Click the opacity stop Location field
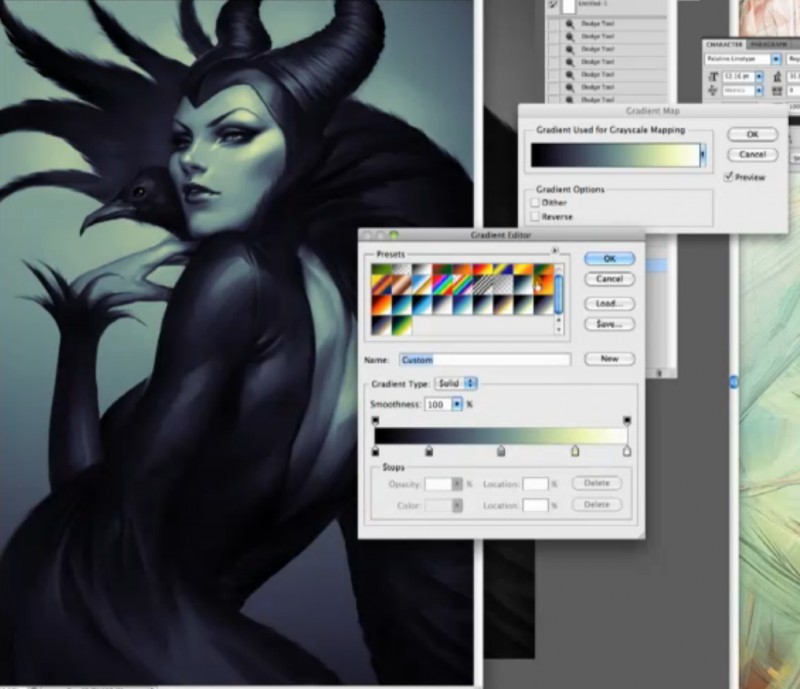 coord(535,484)
